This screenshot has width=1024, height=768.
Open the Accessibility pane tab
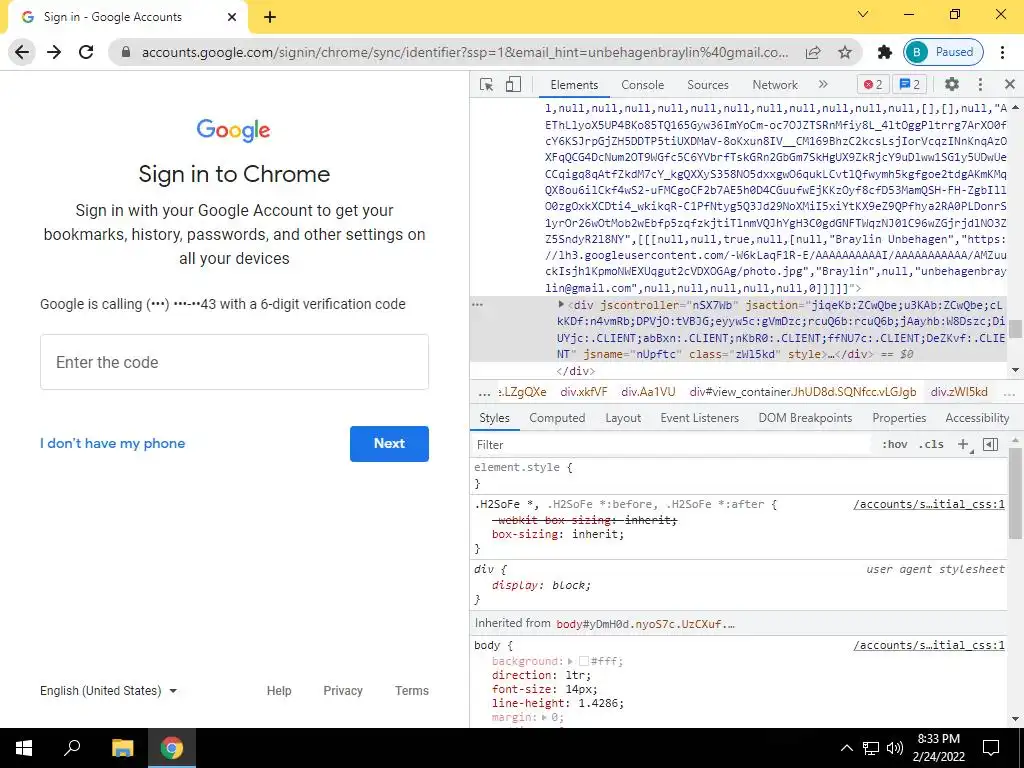pos(977,418)
